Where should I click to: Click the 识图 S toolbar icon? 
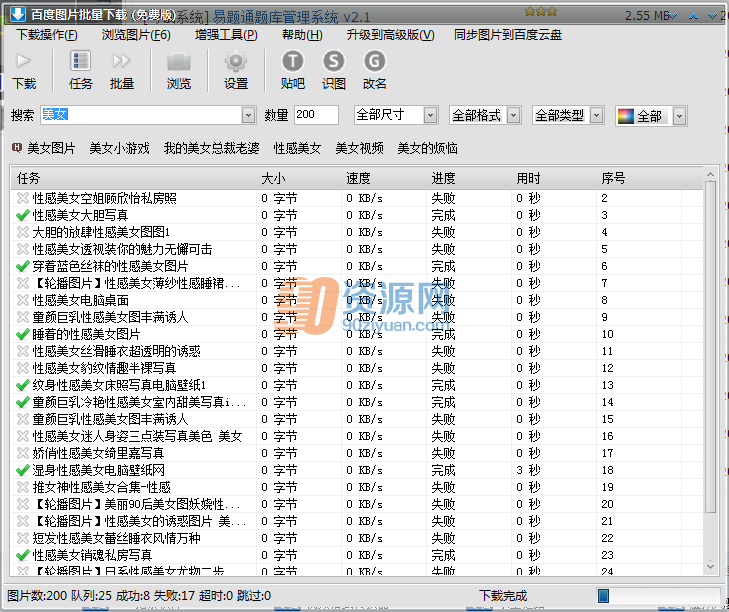(x=333, y=61)
